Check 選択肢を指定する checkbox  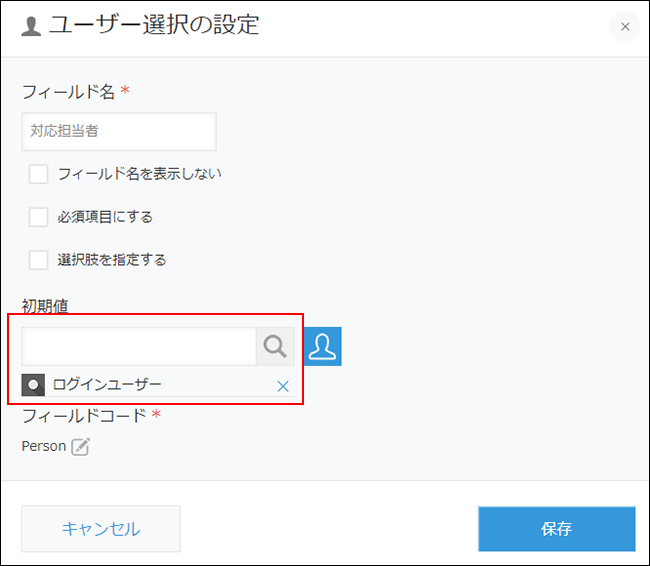pyautogui.click(x=38, y=260)
